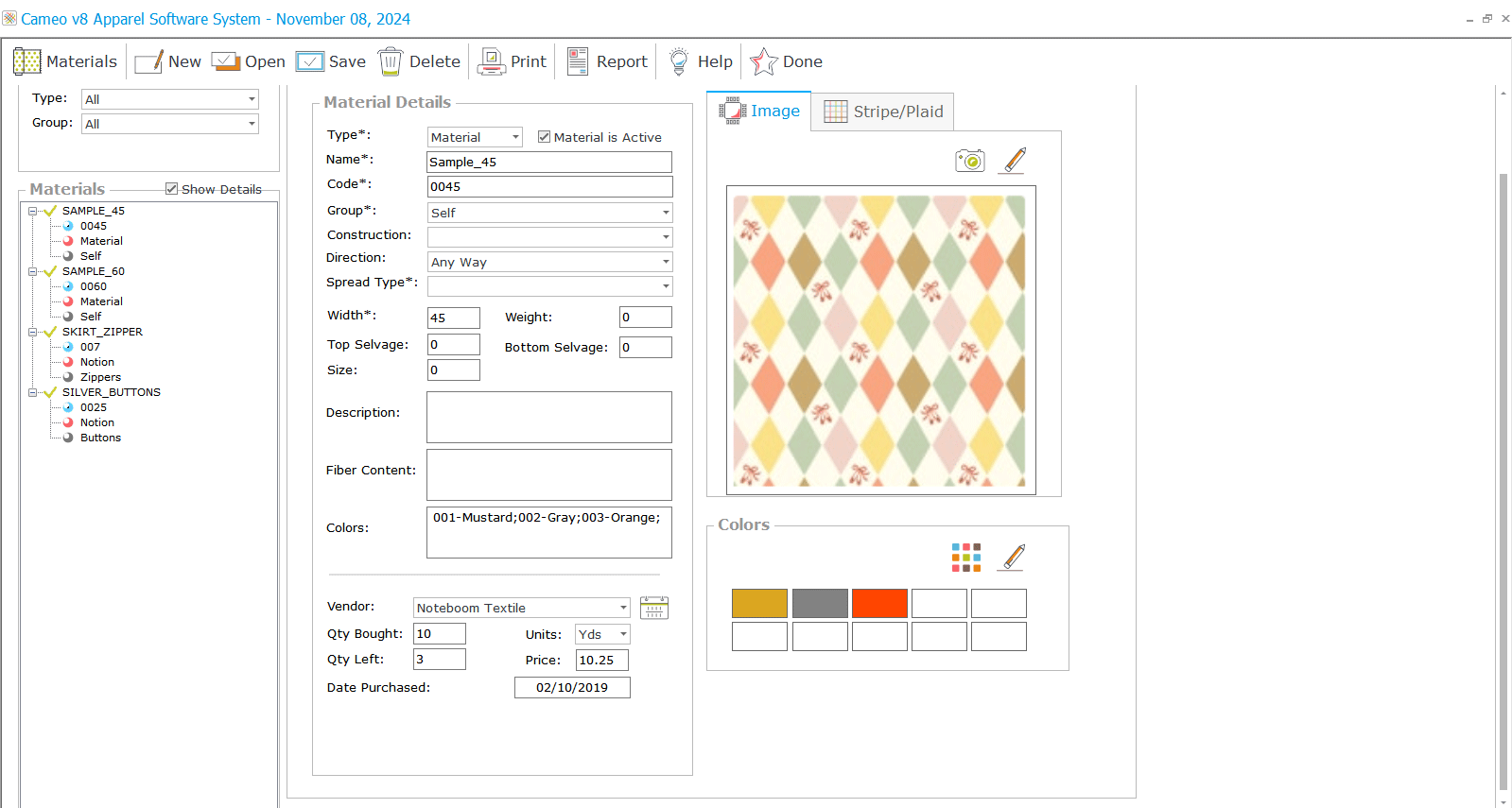Click the pencil icon in Colors section
The width and height of the screenshot is (1512, 808).
pyautogui.click(x=1013, y=558)
